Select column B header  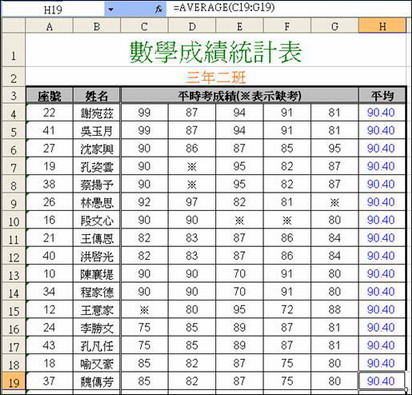(x=97, y=27)
